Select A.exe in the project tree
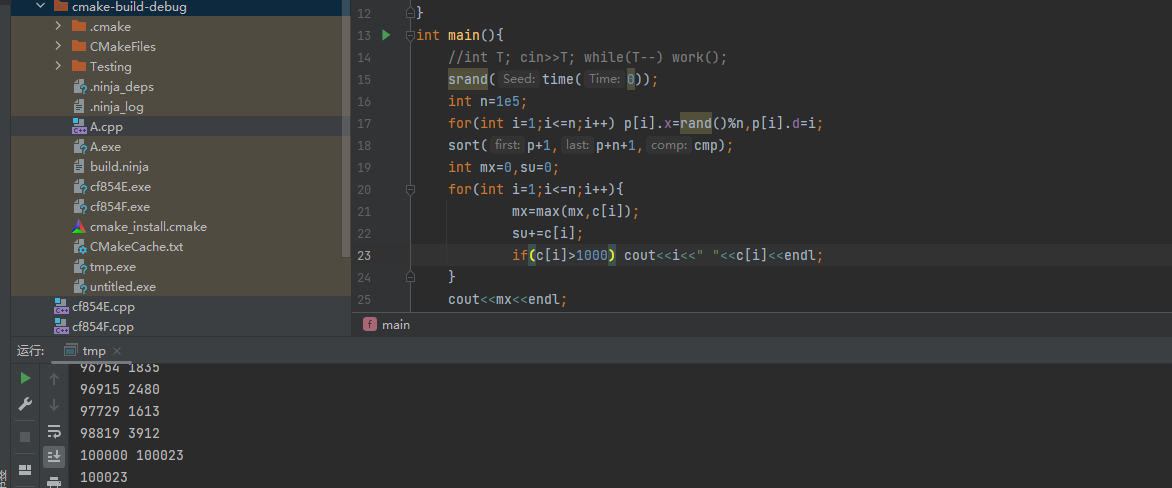Screen dimensions: 1172x488 tap(105, 147)
